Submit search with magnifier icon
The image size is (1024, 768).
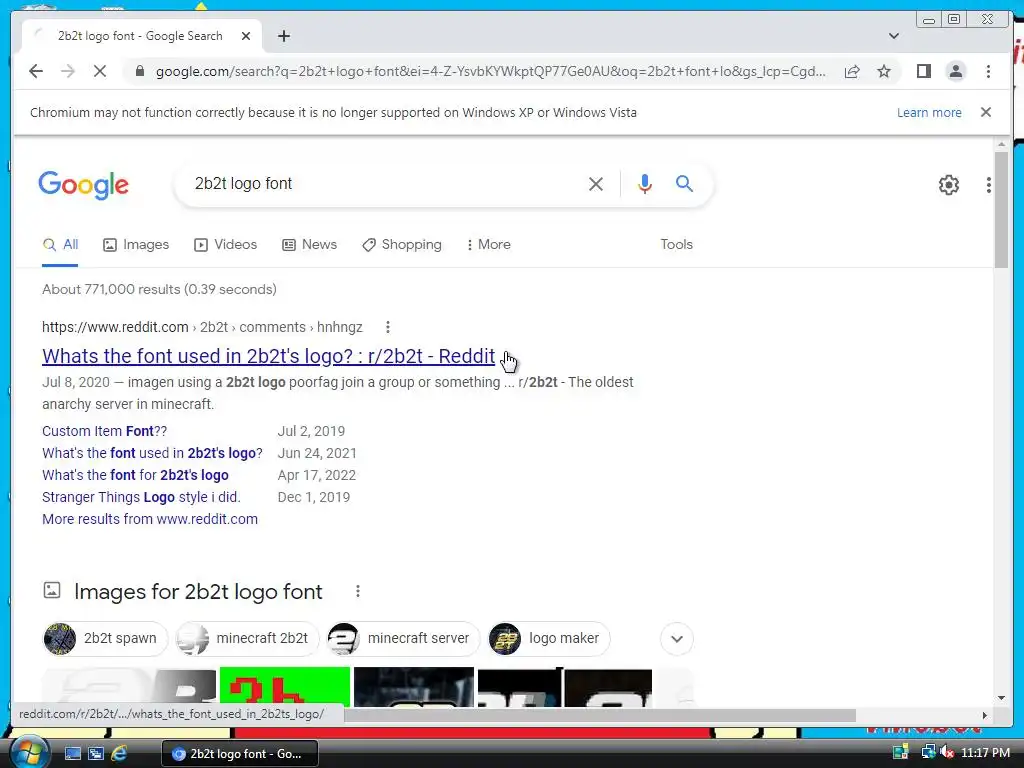684,184
